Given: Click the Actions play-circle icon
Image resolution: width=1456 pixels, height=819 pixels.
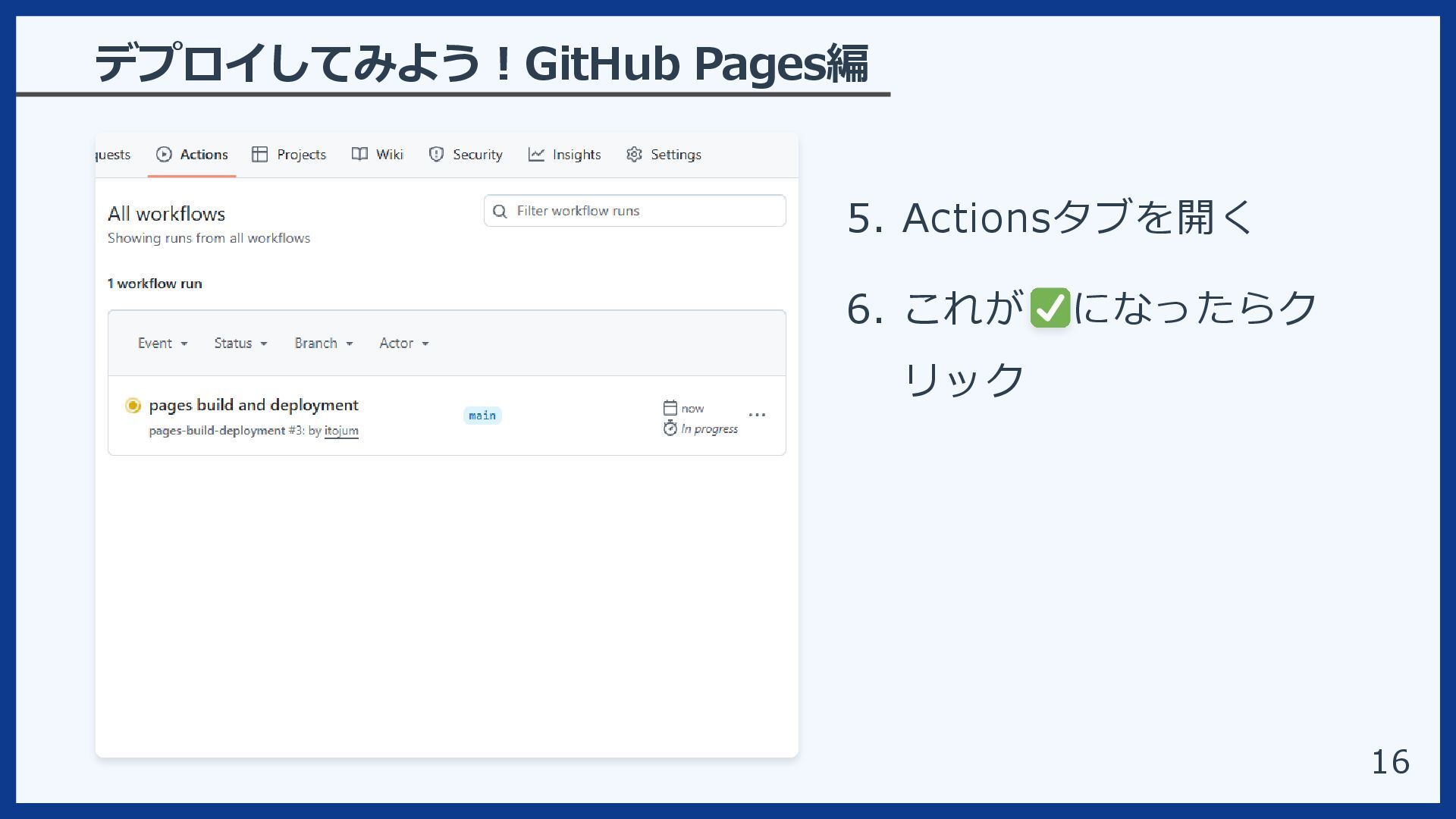Looking at the screenshot, I should point(164,155).
